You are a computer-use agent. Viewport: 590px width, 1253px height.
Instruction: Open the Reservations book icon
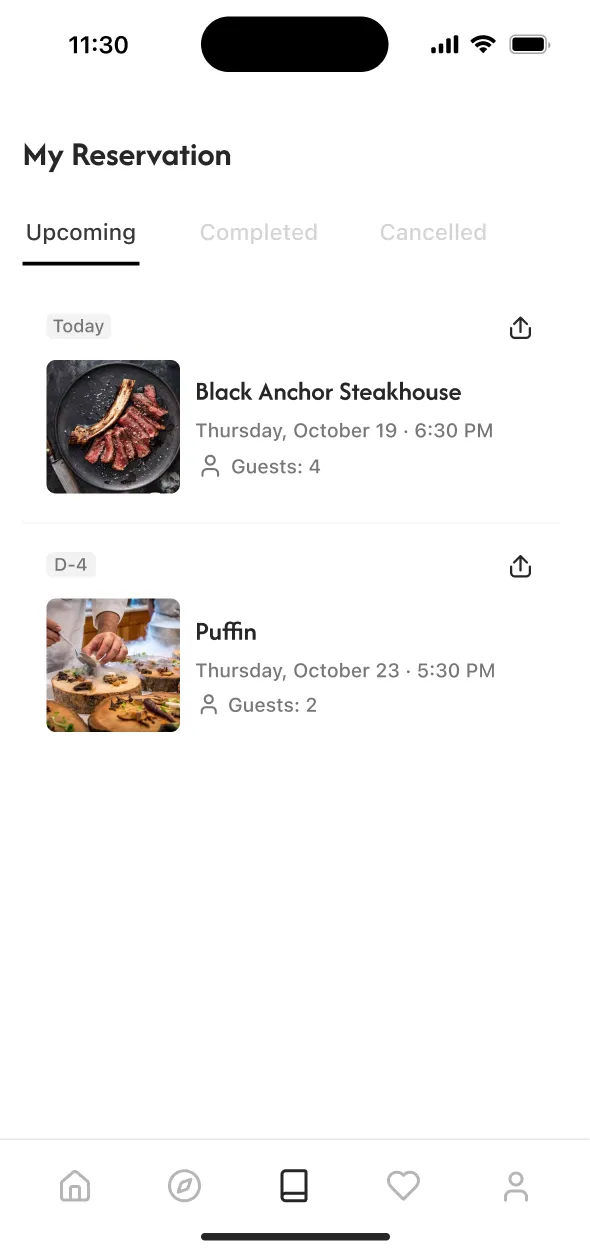point(294,1186)
